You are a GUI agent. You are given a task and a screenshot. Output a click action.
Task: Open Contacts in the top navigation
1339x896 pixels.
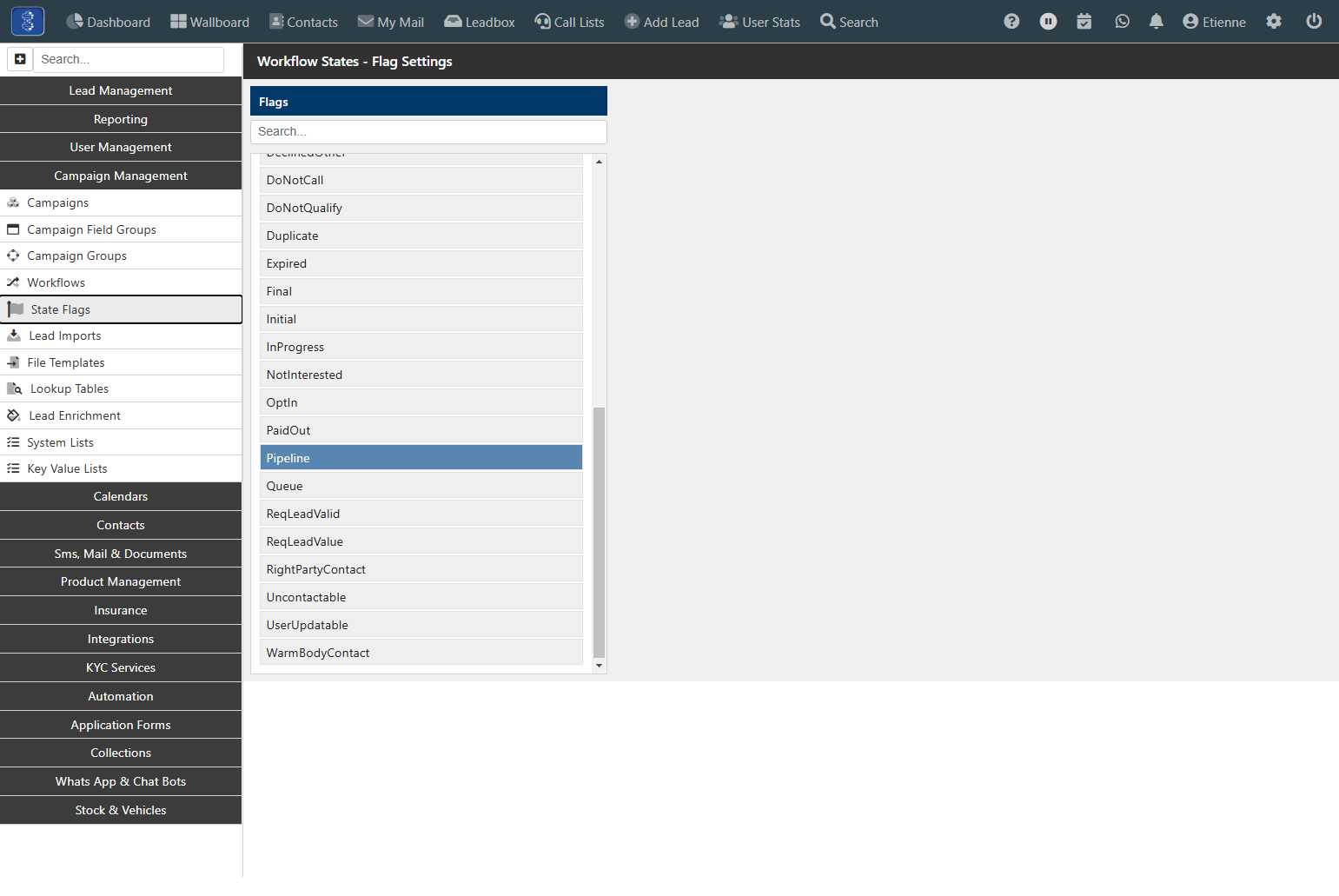pos(303,22)
